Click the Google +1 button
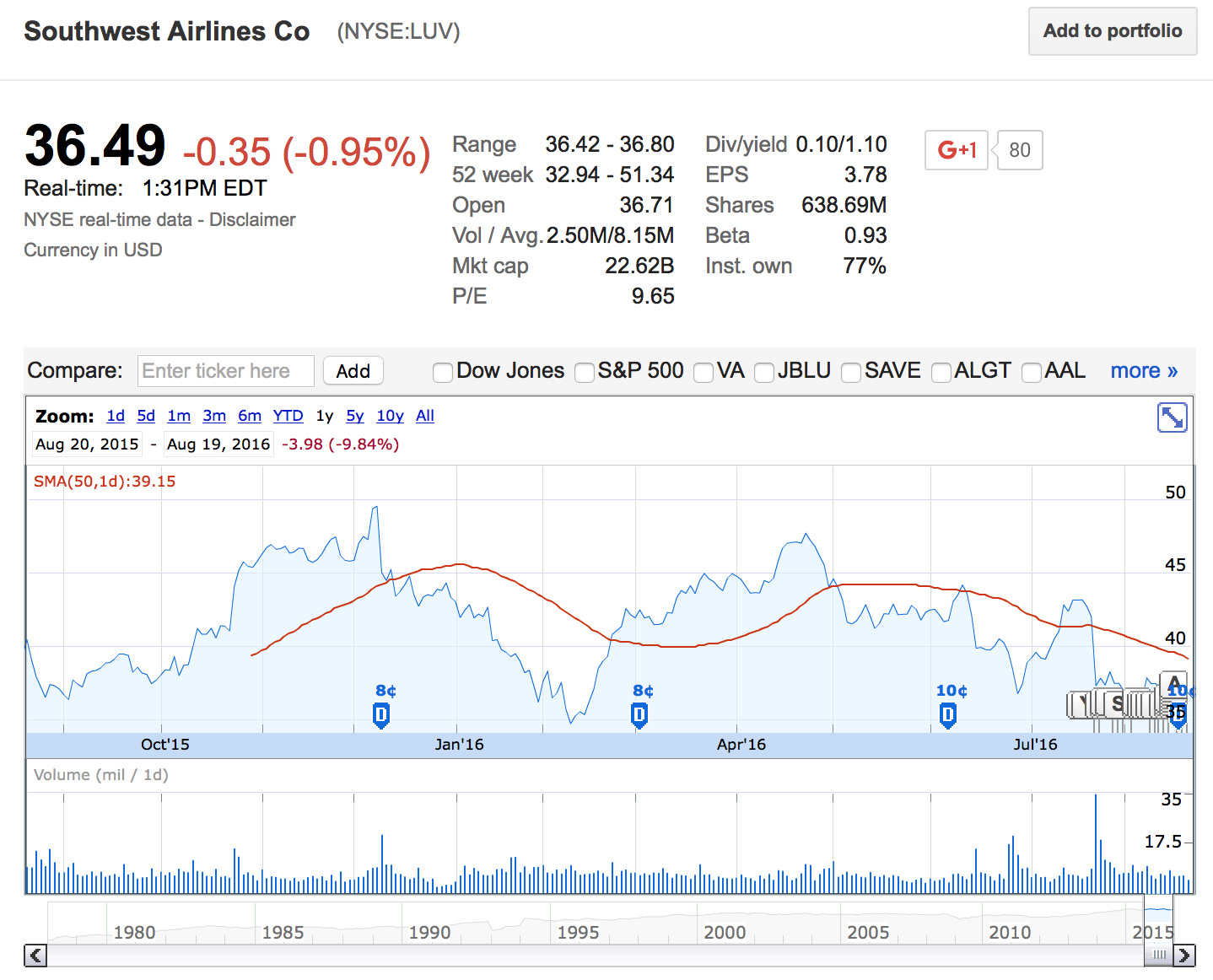The height and width of the screenshot is (980, 1213). 956,150
